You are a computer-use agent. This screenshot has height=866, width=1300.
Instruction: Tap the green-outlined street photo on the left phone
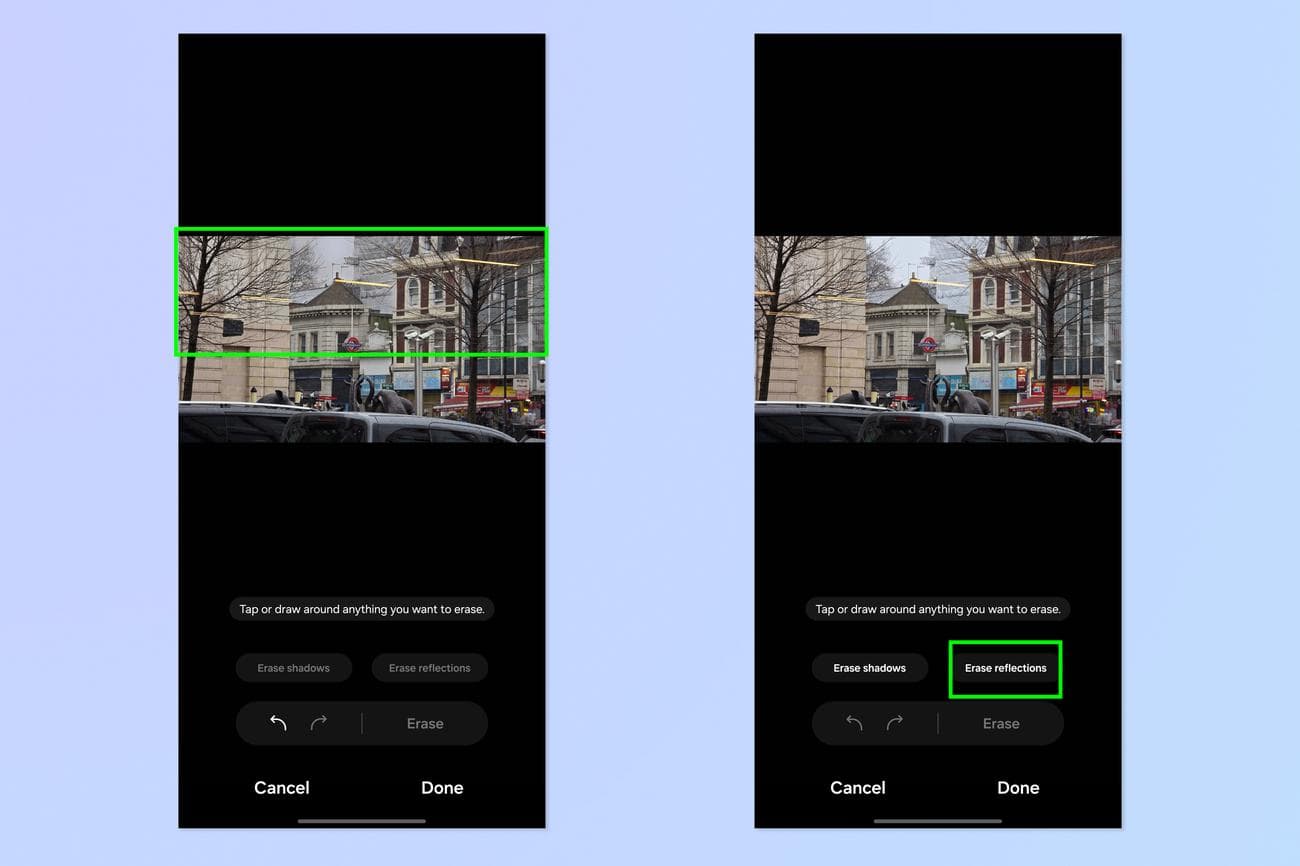[362, 292]
